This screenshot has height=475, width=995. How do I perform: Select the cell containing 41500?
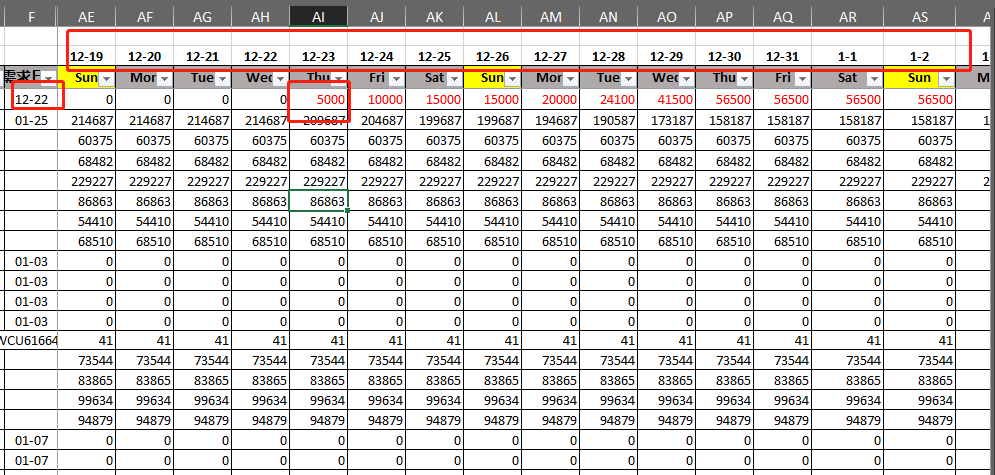[667, 100]
